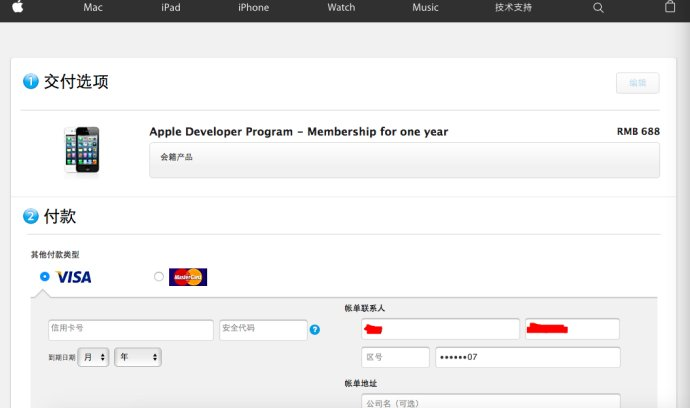The width and height of the screenshot is (690, 408).
Task: Click the first redacted billing contact name field
Action: (440, 329)
